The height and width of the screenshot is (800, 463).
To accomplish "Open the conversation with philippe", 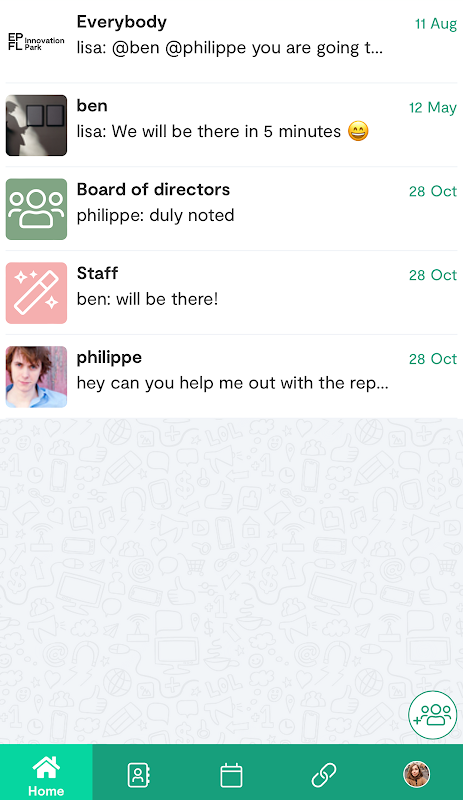I will 231,377.
